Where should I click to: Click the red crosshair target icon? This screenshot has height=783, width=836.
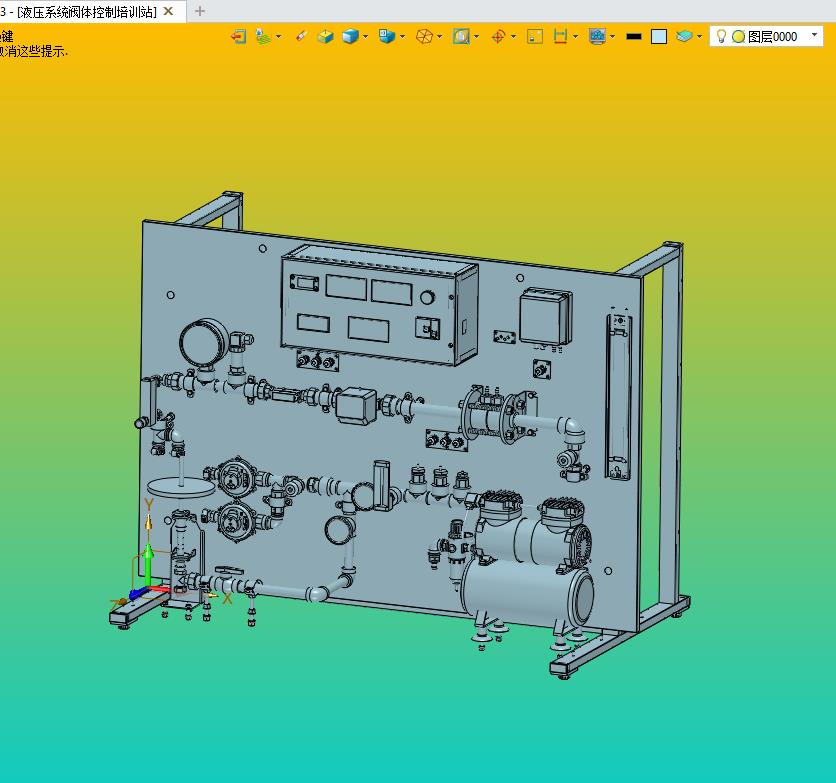click(498, 36)
